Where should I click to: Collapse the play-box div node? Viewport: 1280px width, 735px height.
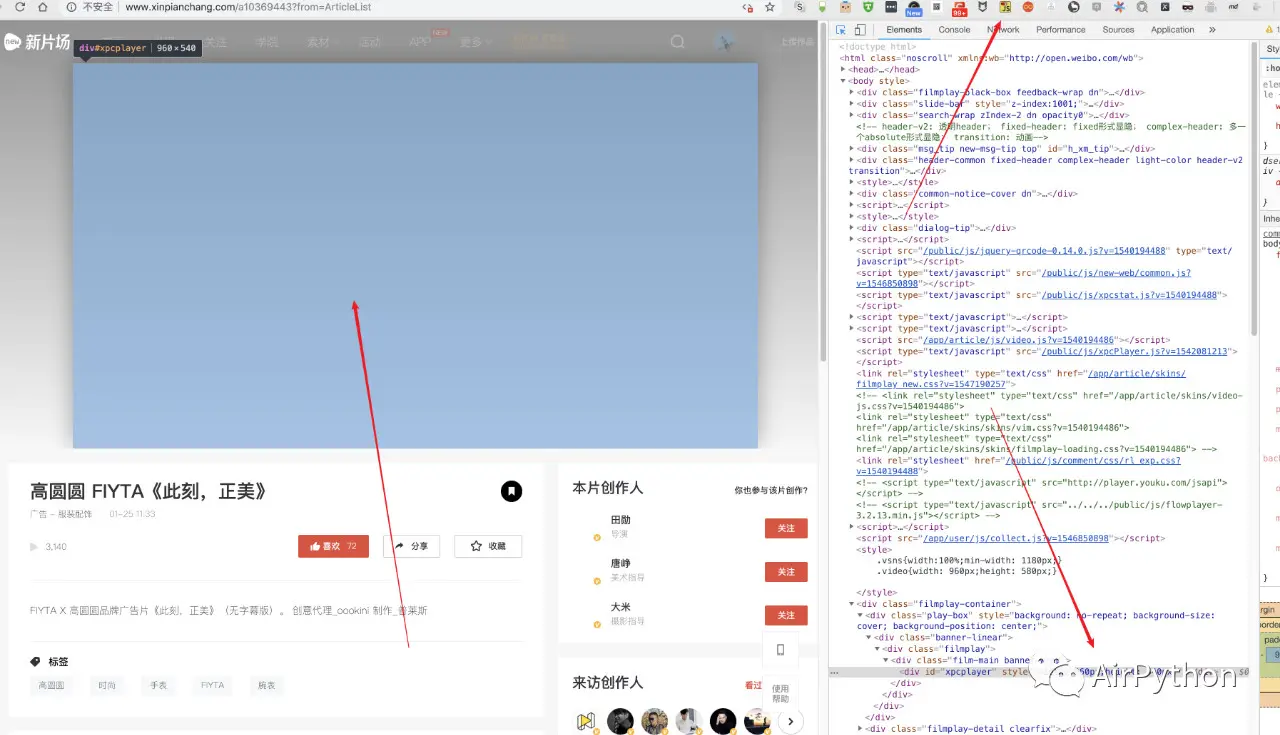[x=861, y=615]
